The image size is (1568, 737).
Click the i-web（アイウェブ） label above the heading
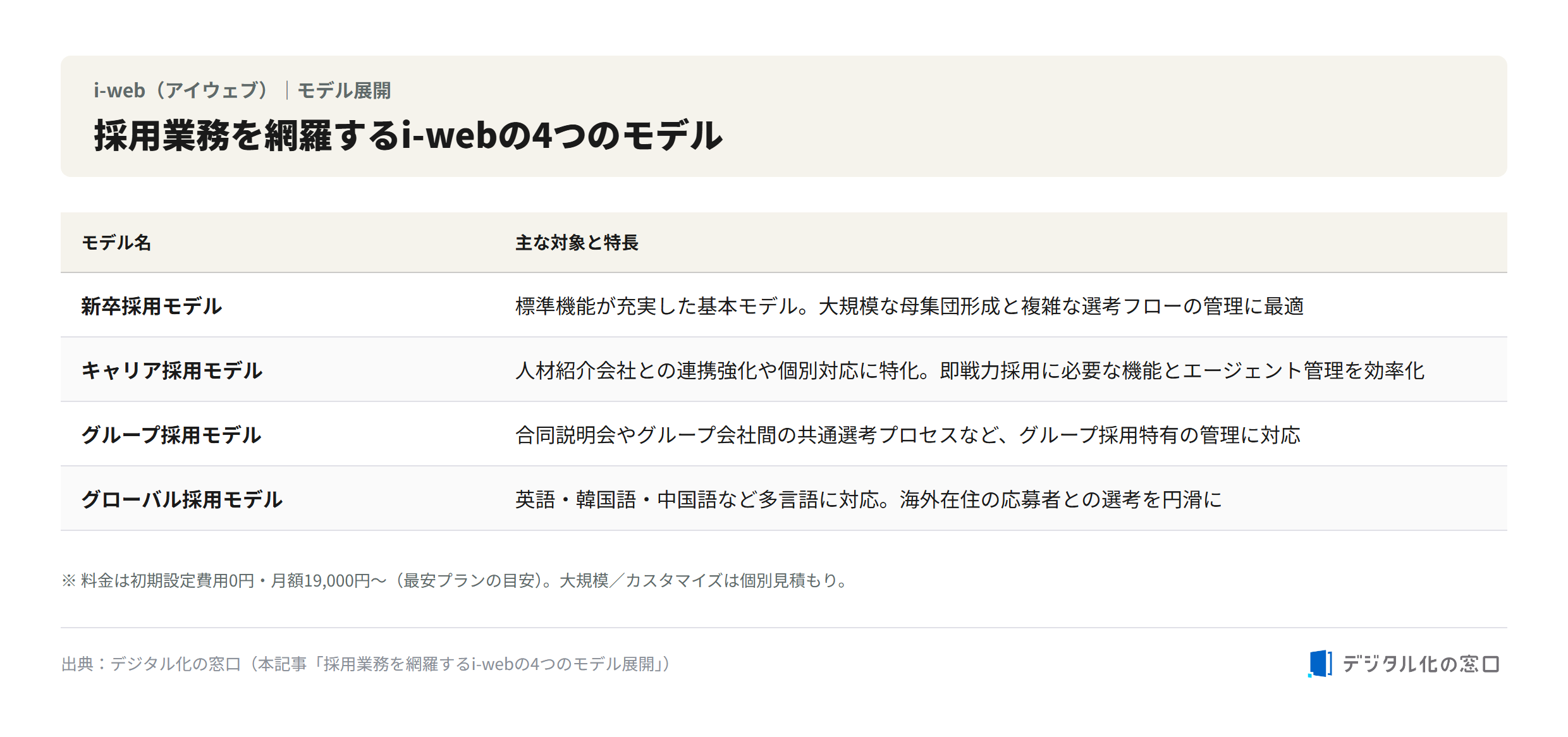(182, 90)
